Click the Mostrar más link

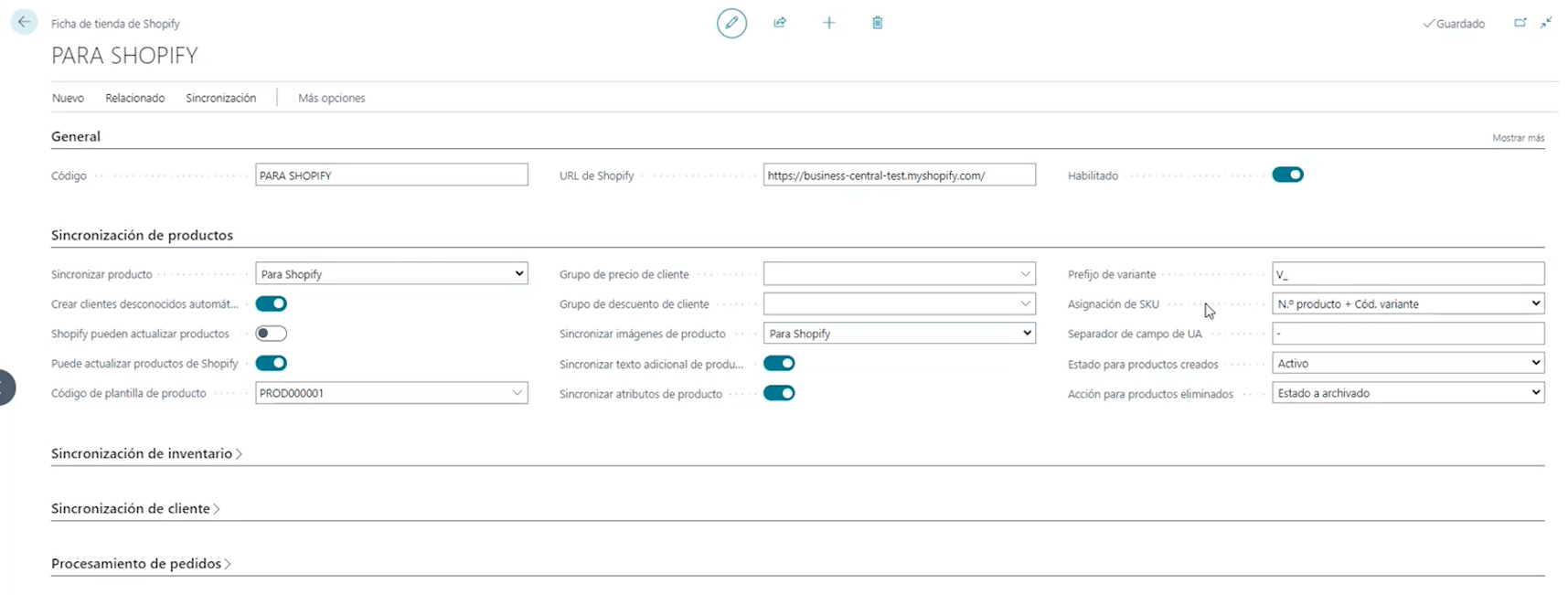1518,138
